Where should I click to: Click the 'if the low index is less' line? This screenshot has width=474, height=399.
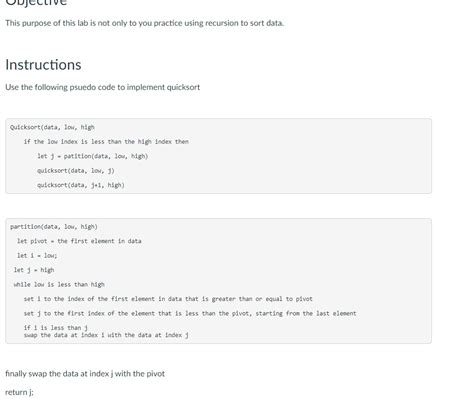point(106,142)
